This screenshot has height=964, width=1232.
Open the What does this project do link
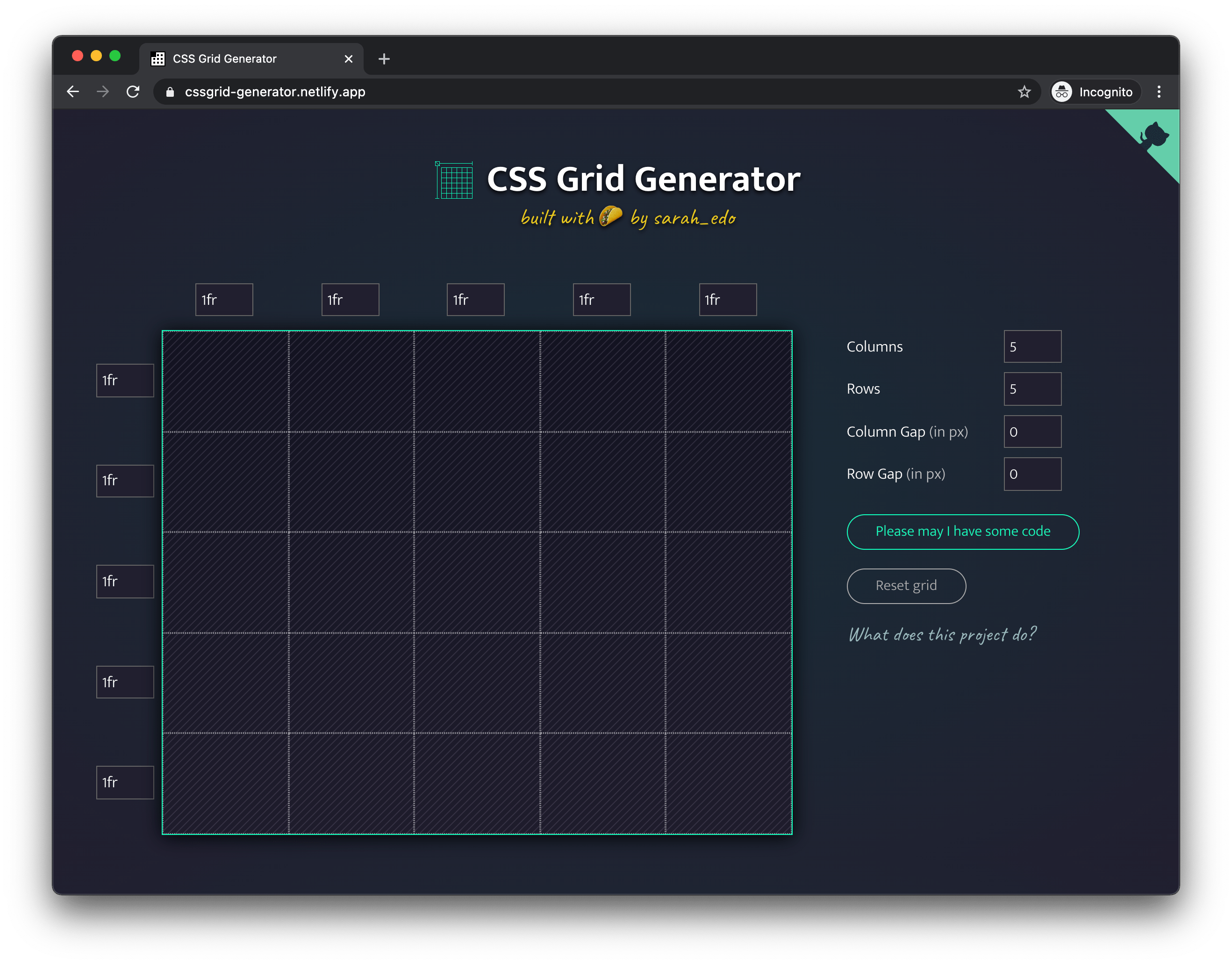(x=943, y=634)
